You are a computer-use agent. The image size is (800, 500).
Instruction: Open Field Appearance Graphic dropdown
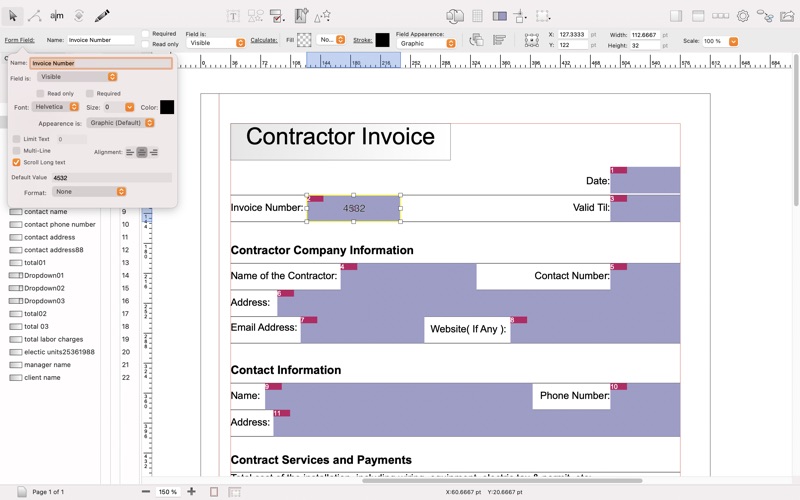pos(426,44)
